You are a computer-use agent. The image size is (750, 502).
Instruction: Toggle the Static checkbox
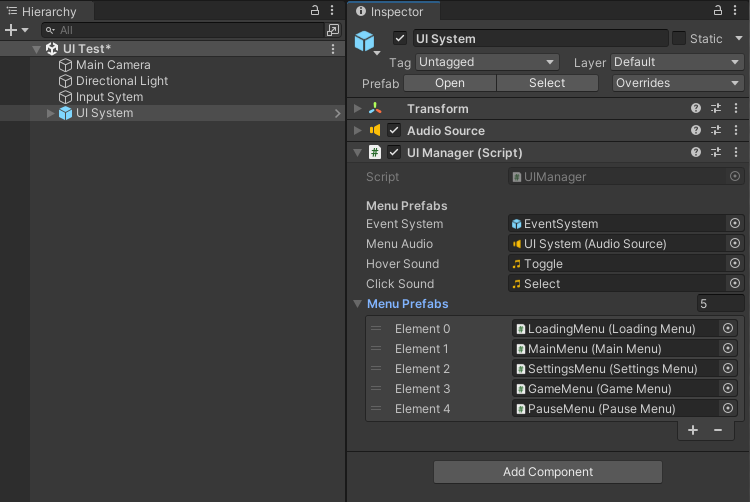click(x=679, y=38)
